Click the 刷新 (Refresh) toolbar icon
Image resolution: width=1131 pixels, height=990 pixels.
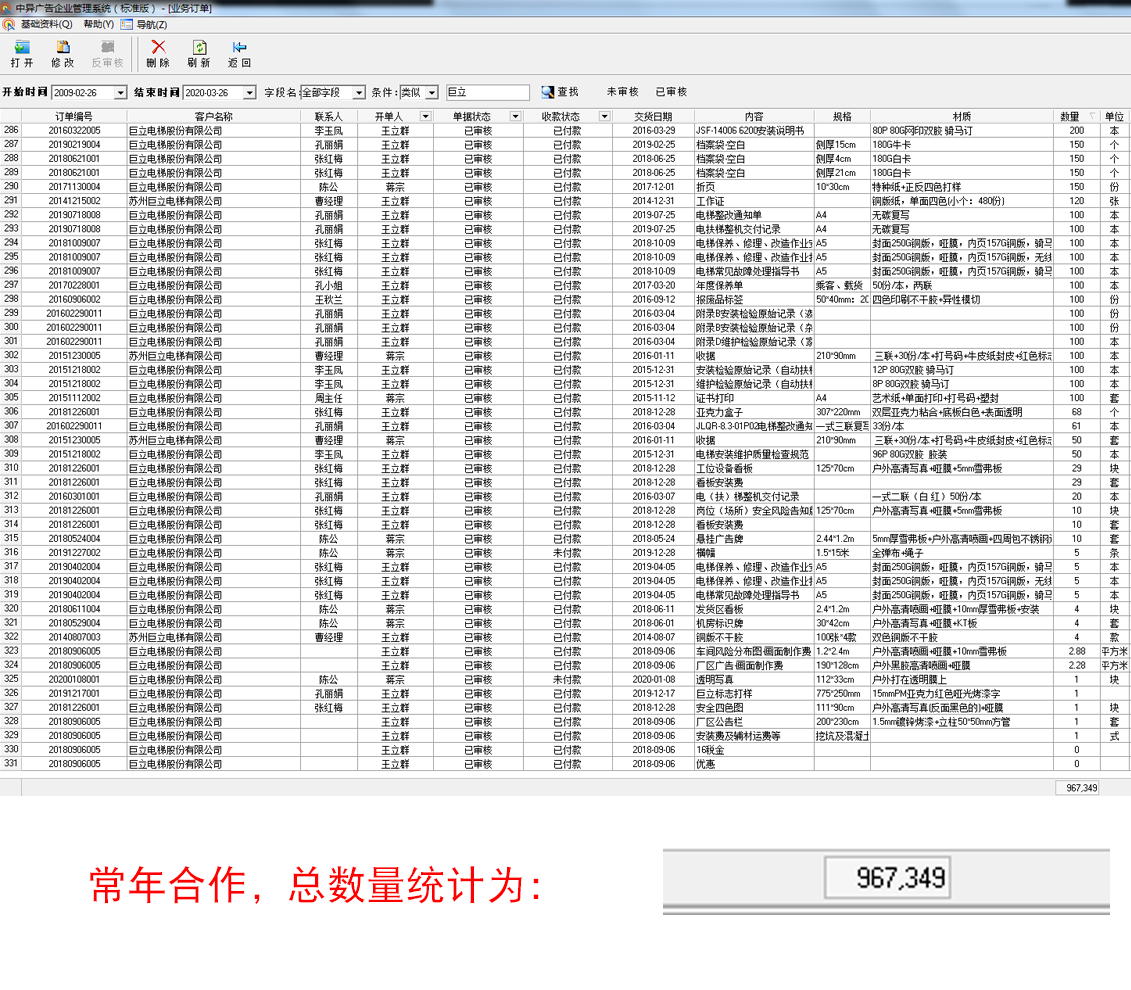(x=199, y=48)
